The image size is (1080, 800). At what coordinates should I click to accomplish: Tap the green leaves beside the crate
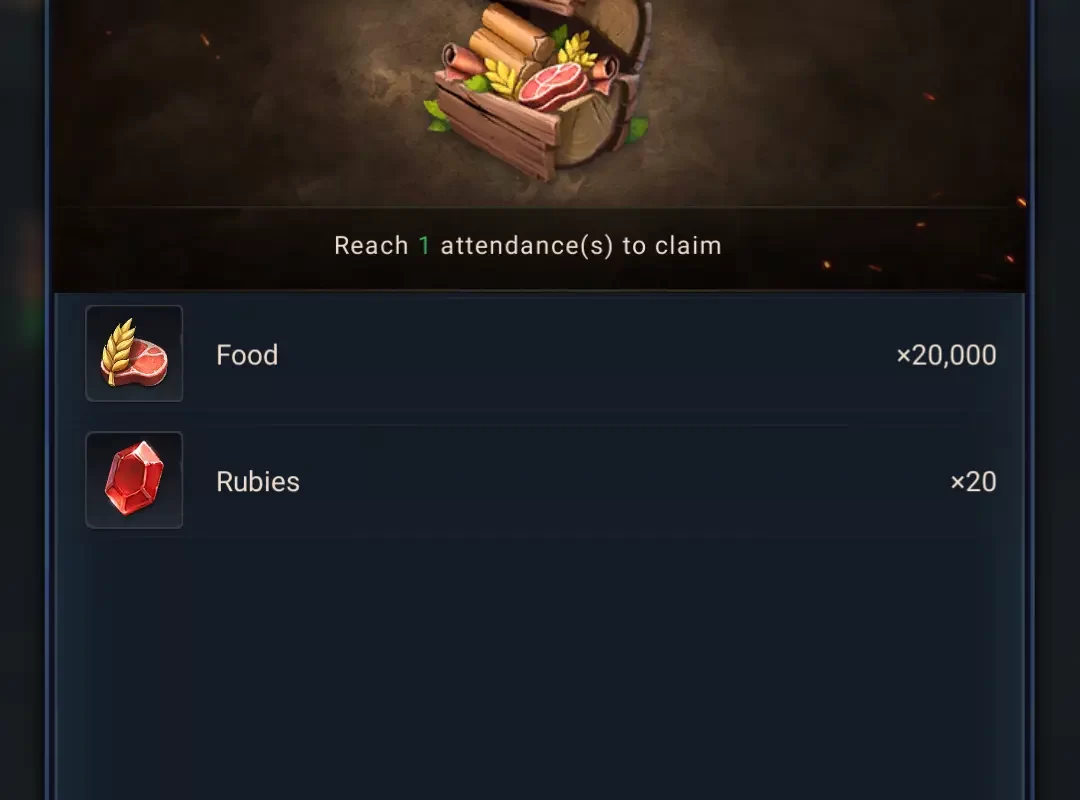437,116
